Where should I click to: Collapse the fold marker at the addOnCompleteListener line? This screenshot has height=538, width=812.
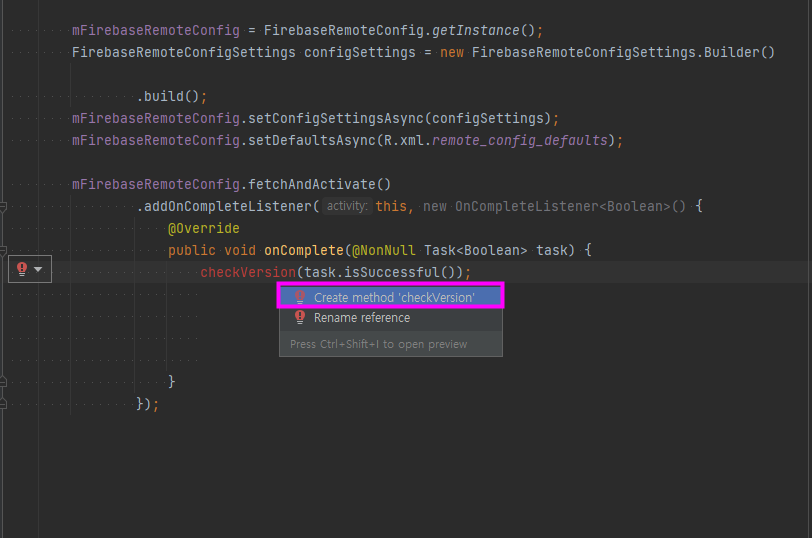click(3, 207)
